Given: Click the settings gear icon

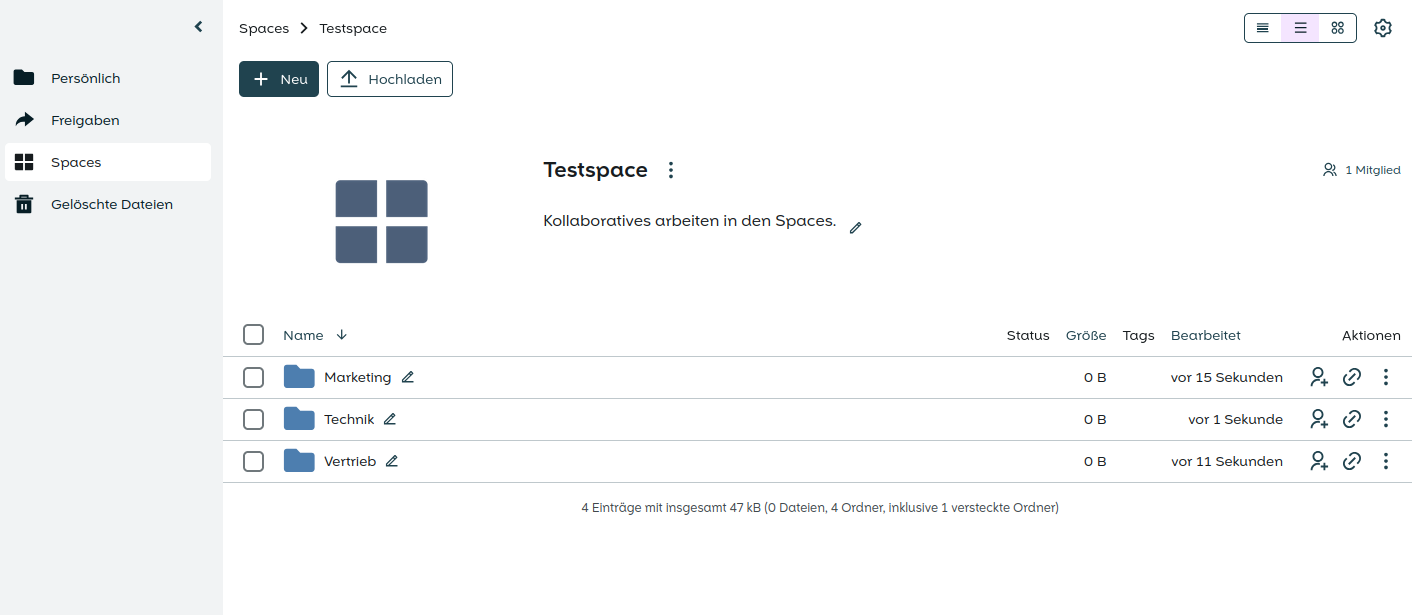Looking at the screenshot, I should point(1383,28).
